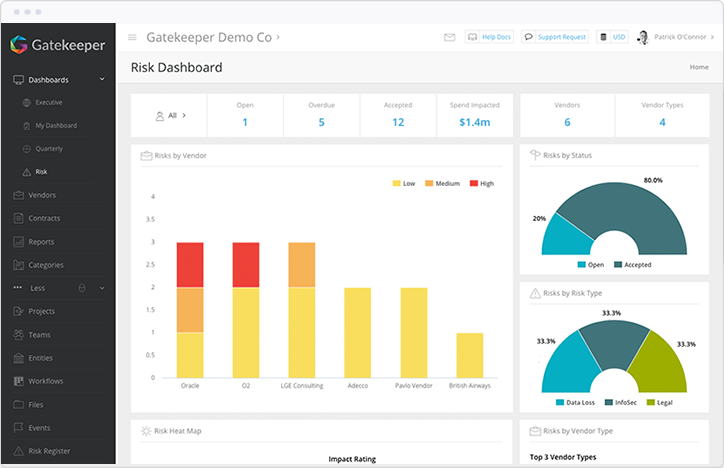Click the red High segment of Oracle bar
The height and width of the screenshot is (468, 724).
[190, 265]
